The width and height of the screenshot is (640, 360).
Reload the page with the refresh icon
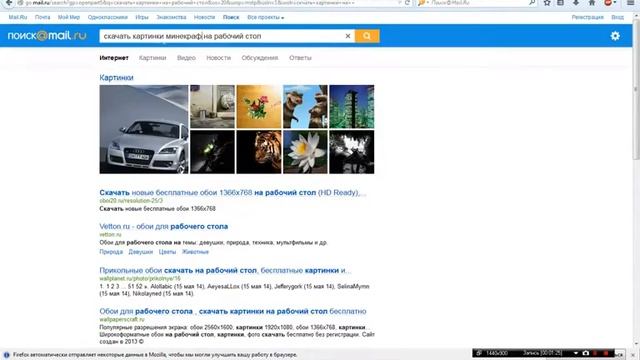407,2
